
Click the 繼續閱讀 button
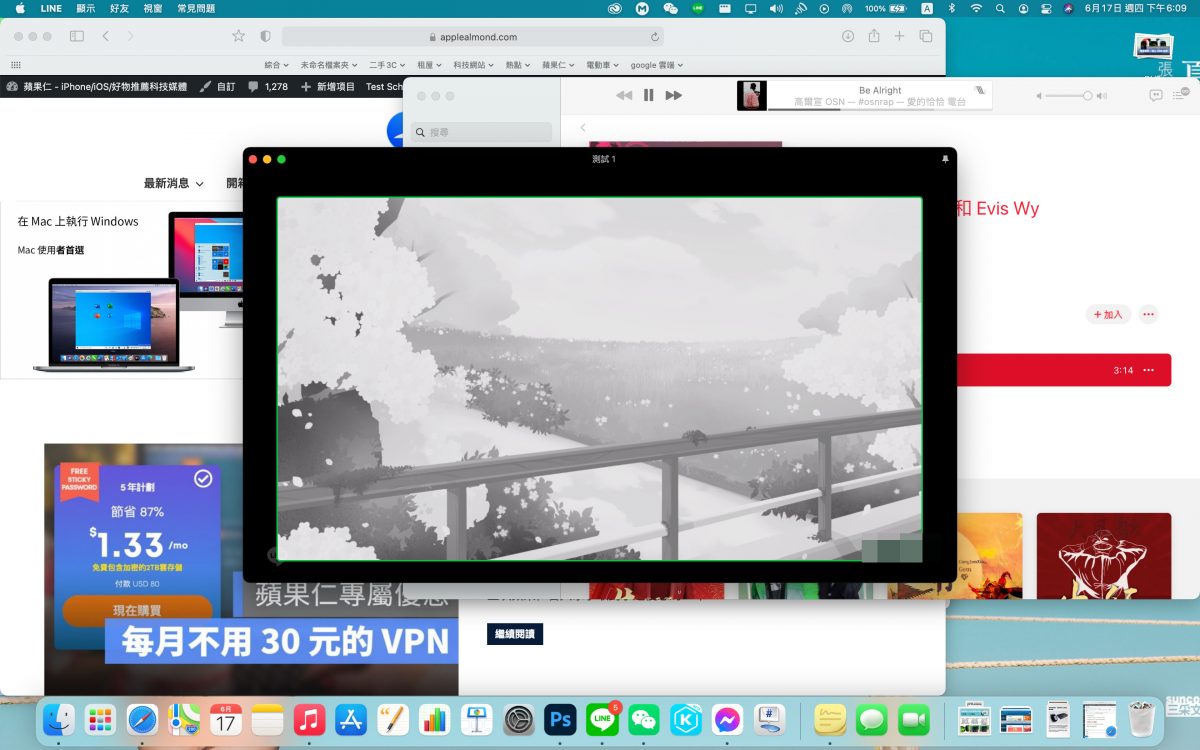(x=515, y=634)
